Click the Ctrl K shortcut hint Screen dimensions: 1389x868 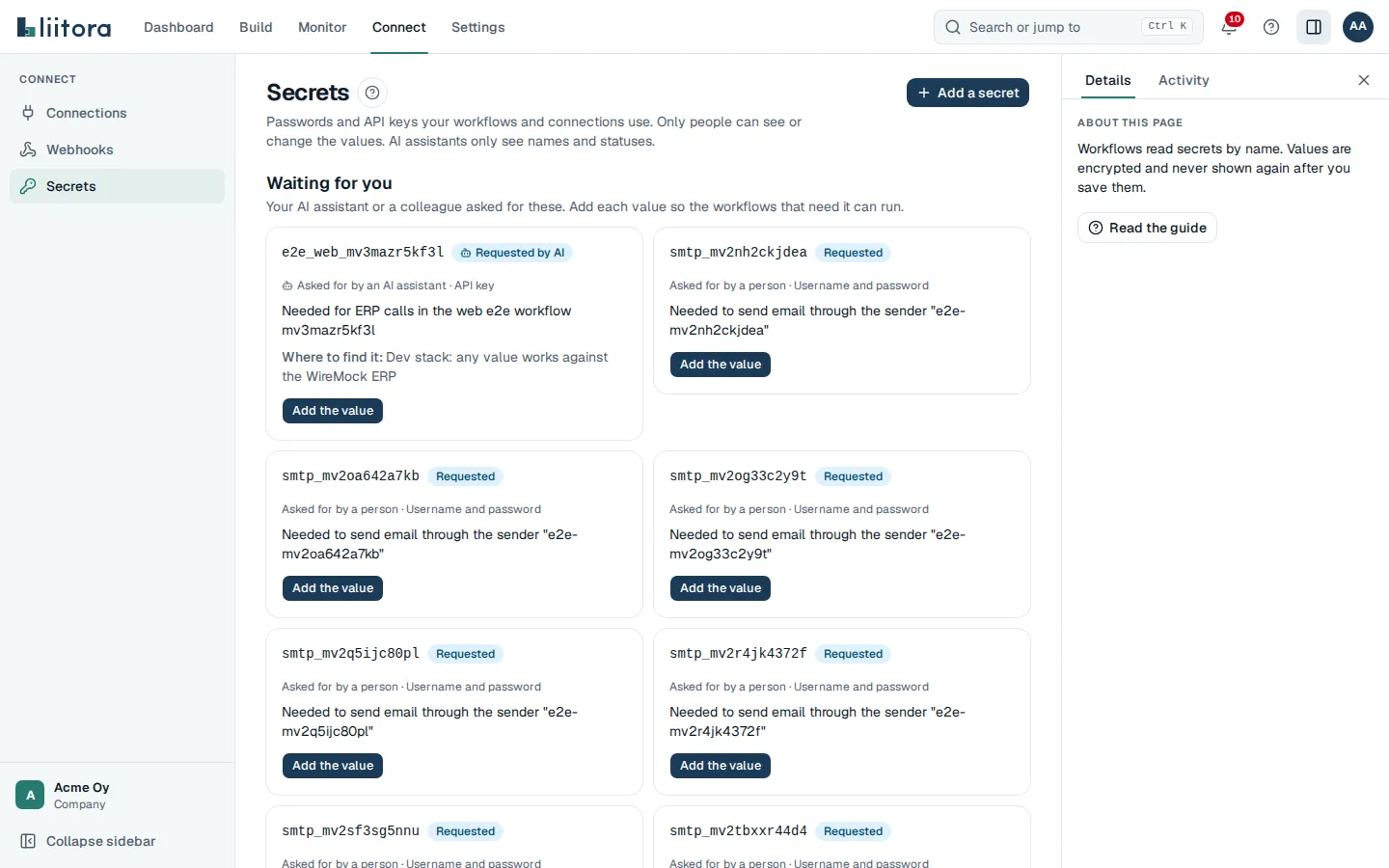[x=1167, y=26]
